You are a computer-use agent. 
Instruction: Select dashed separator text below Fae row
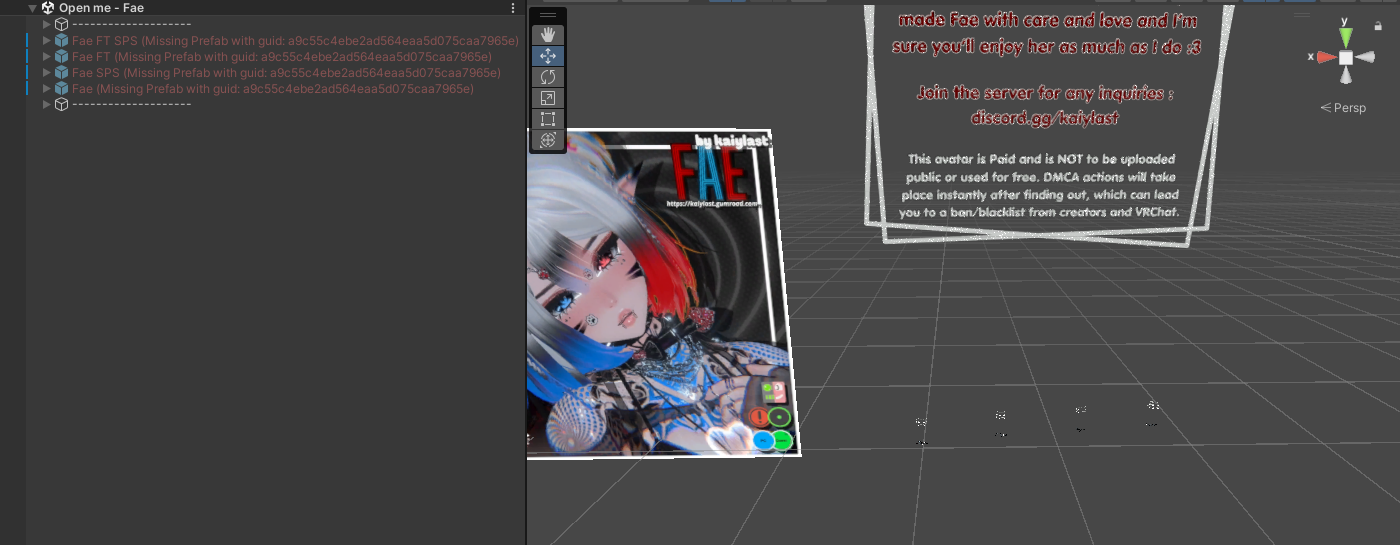coord(131,104)
